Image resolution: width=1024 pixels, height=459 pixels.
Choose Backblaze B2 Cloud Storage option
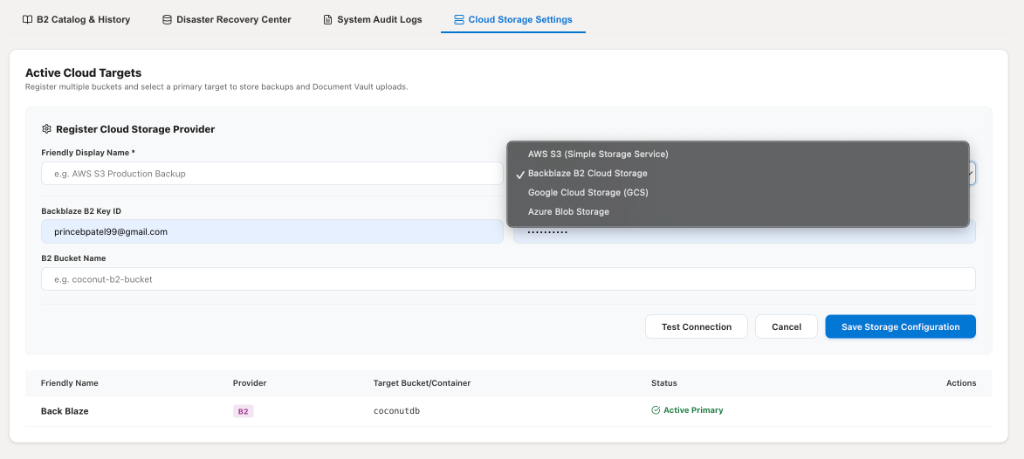[x=738, y=174]
